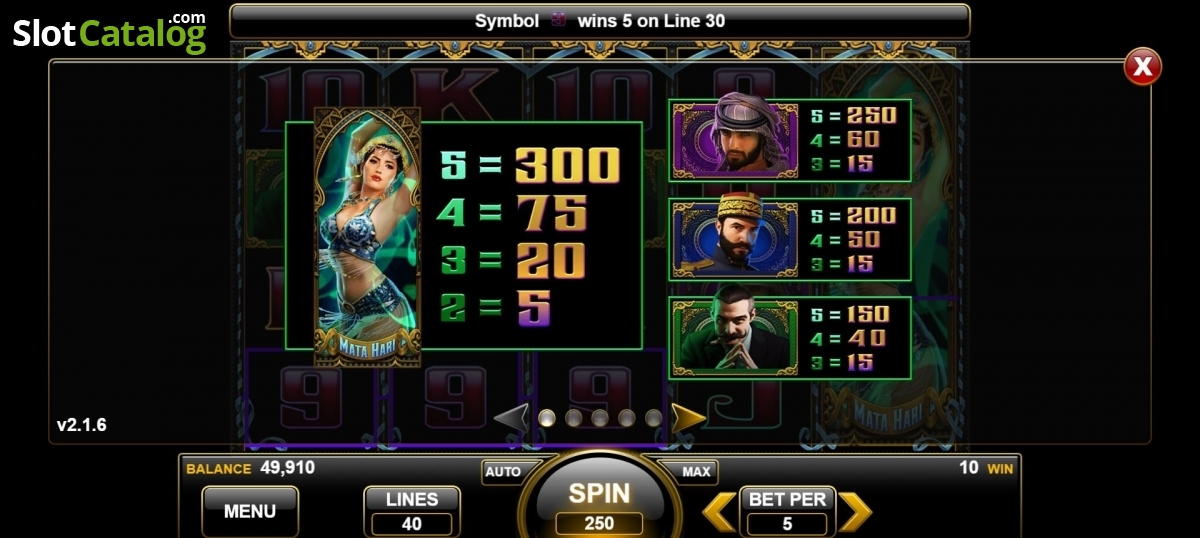Screen dimensions: 1200x538
Task: Click the turbaned man symbol icon
Action: coord(738,140)
